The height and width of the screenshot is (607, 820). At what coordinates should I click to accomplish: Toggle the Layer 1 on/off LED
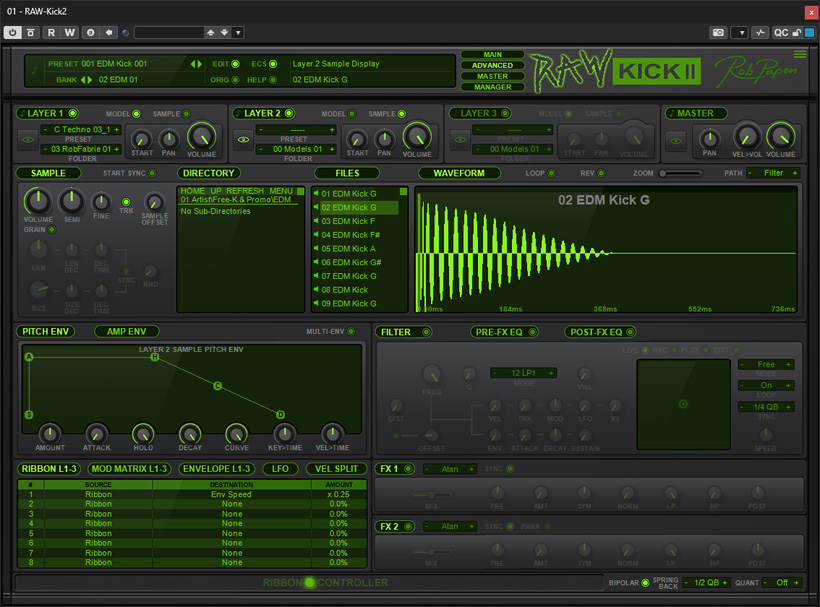click(x=73, y=113)
